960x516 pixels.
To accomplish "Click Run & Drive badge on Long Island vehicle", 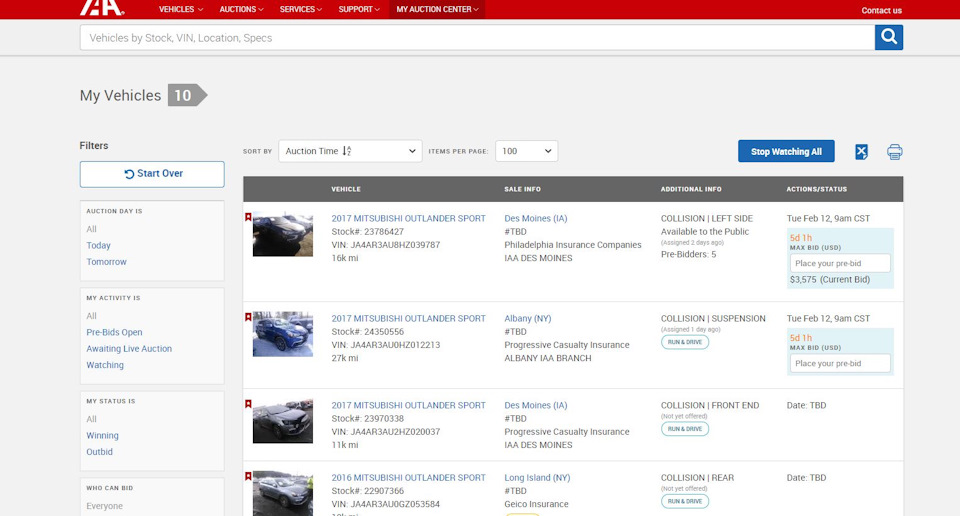I will (684, 501).
